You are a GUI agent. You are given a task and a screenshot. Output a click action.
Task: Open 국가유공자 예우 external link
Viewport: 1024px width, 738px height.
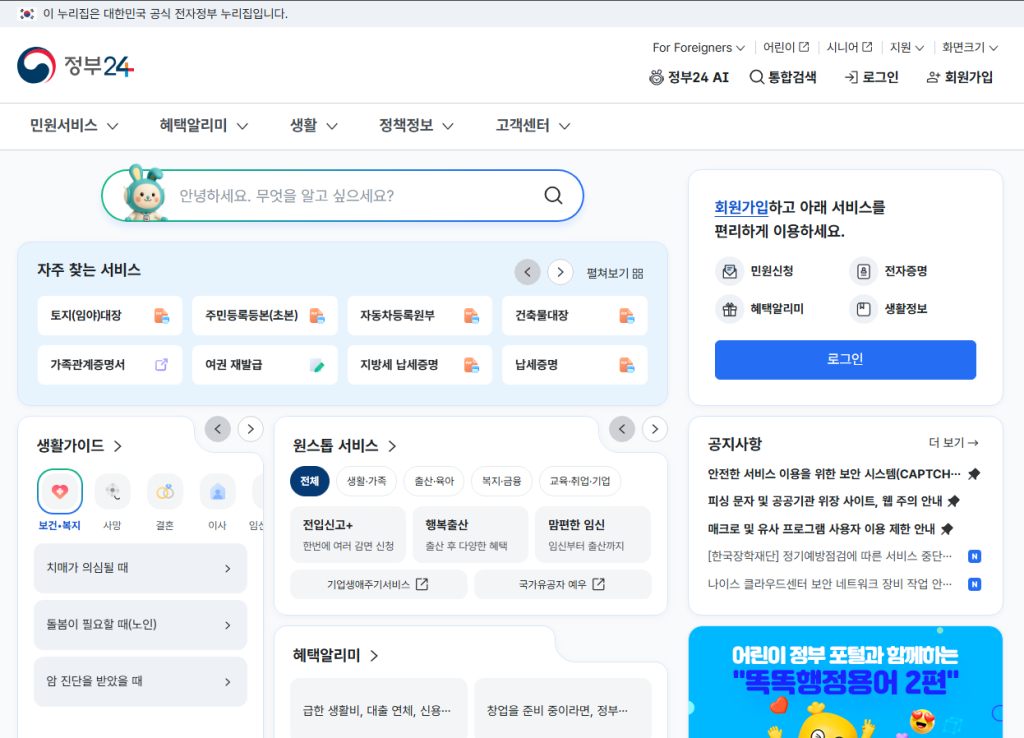pos(562,585)
